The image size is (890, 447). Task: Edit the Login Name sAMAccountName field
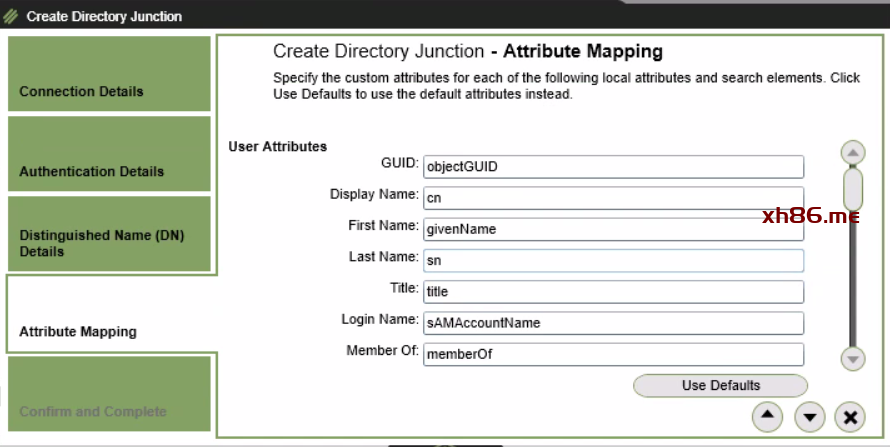pos(613,323)
